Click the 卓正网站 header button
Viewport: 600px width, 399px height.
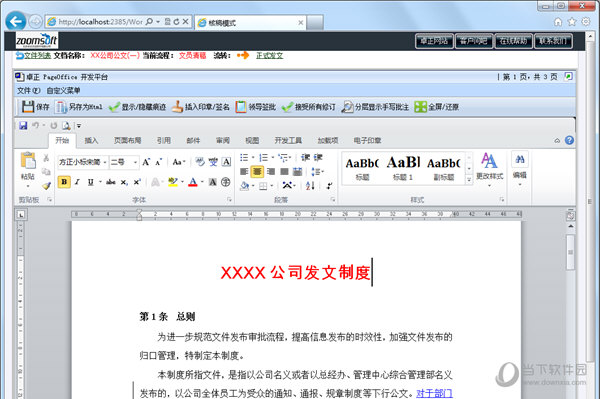[434, 41]
